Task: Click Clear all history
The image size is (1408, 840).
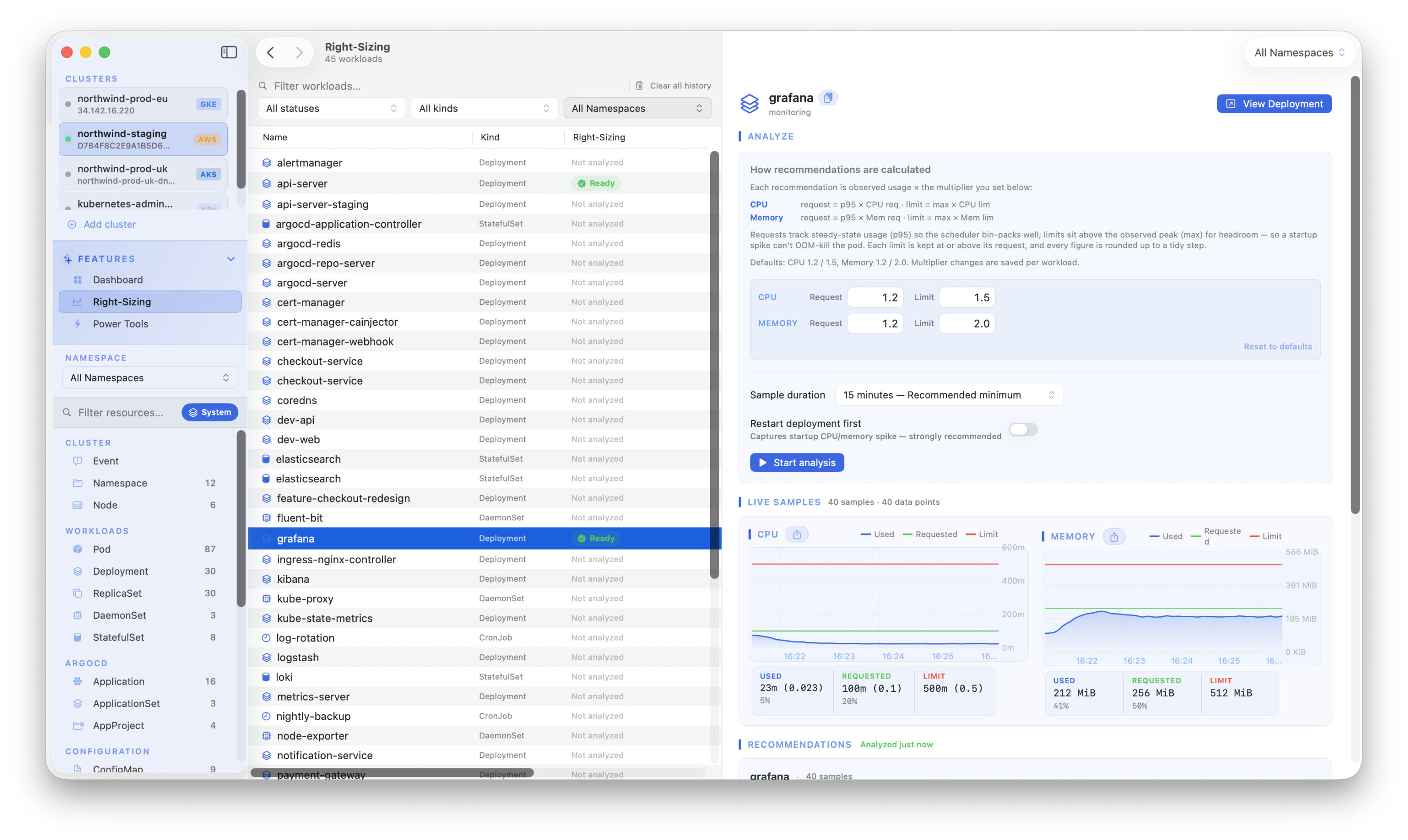Action: point(680,86)
